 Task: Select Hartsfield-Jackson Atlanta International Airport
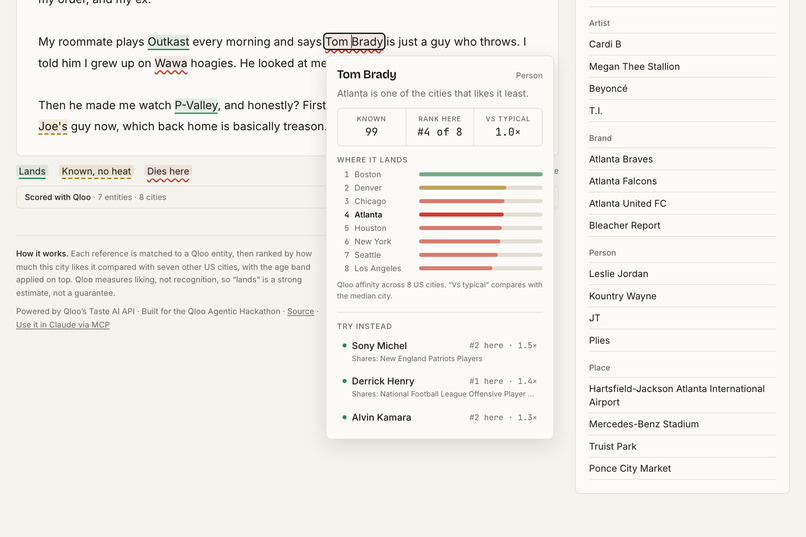coord(682,396)
